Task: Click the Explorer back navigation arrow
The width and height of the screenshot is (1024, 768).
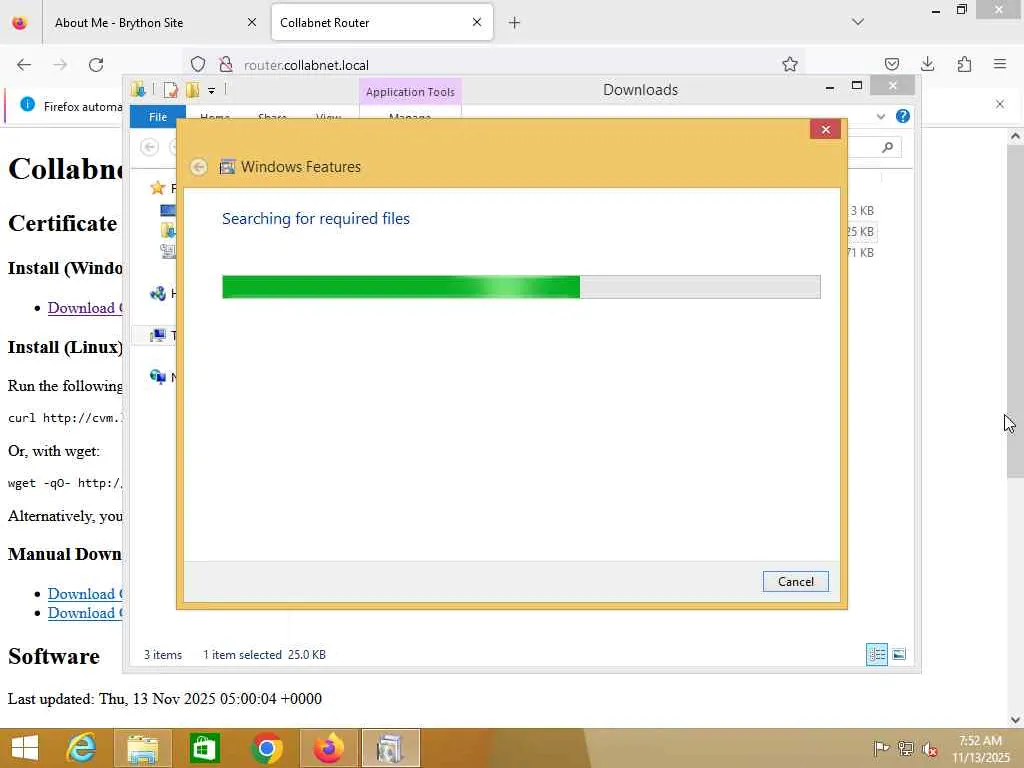Action: 150,148
